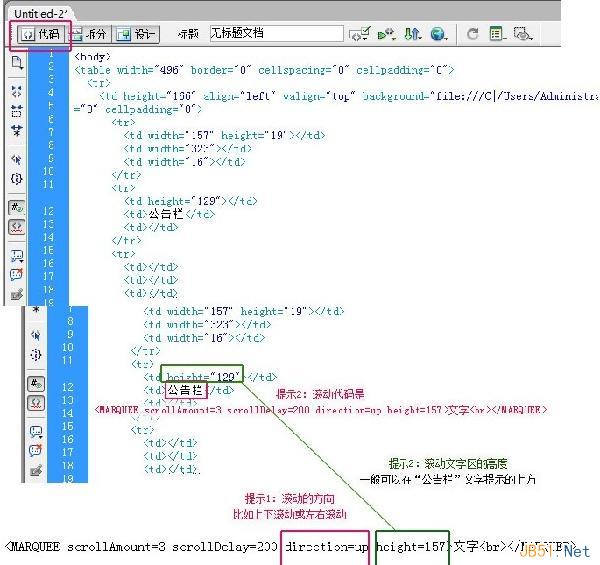Screen dimensions: 600x565
Task: Click the document title input field
Action: tap(276, 33)
